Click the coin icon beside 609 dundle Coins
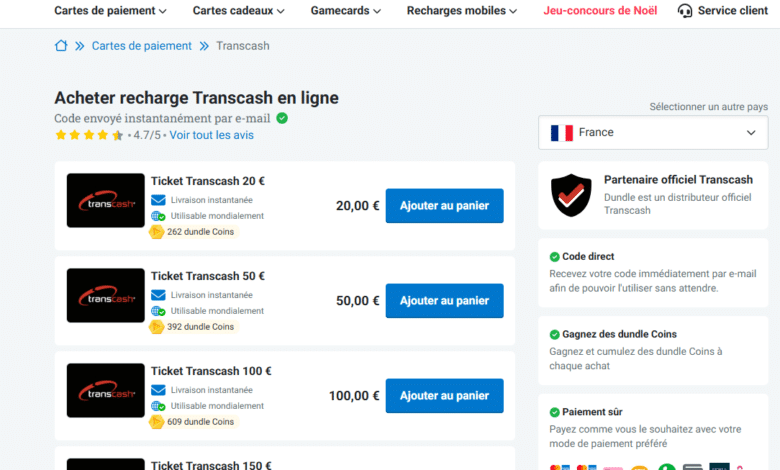 pyautogui.click(x=157, y=422)
